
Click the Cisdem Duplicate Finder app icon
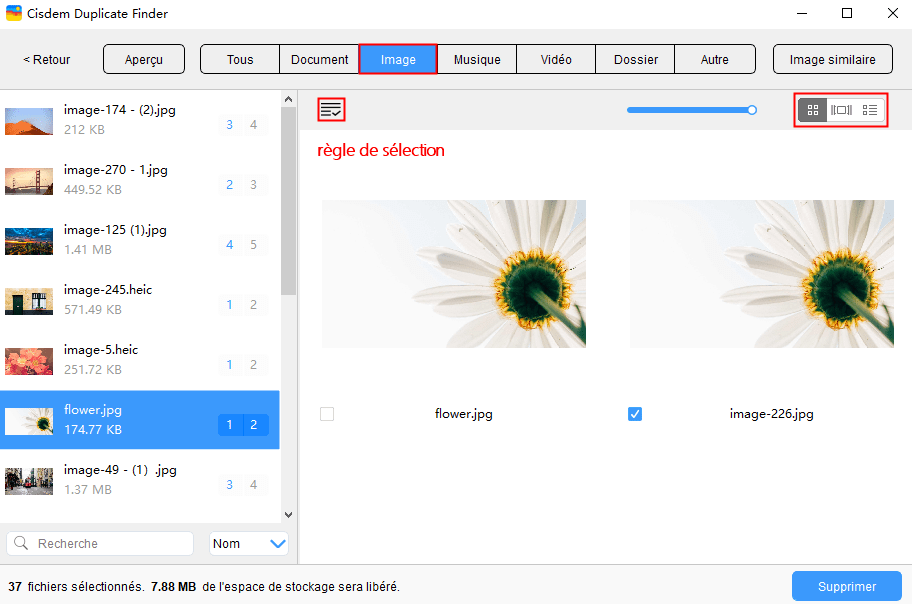[14, 13]
